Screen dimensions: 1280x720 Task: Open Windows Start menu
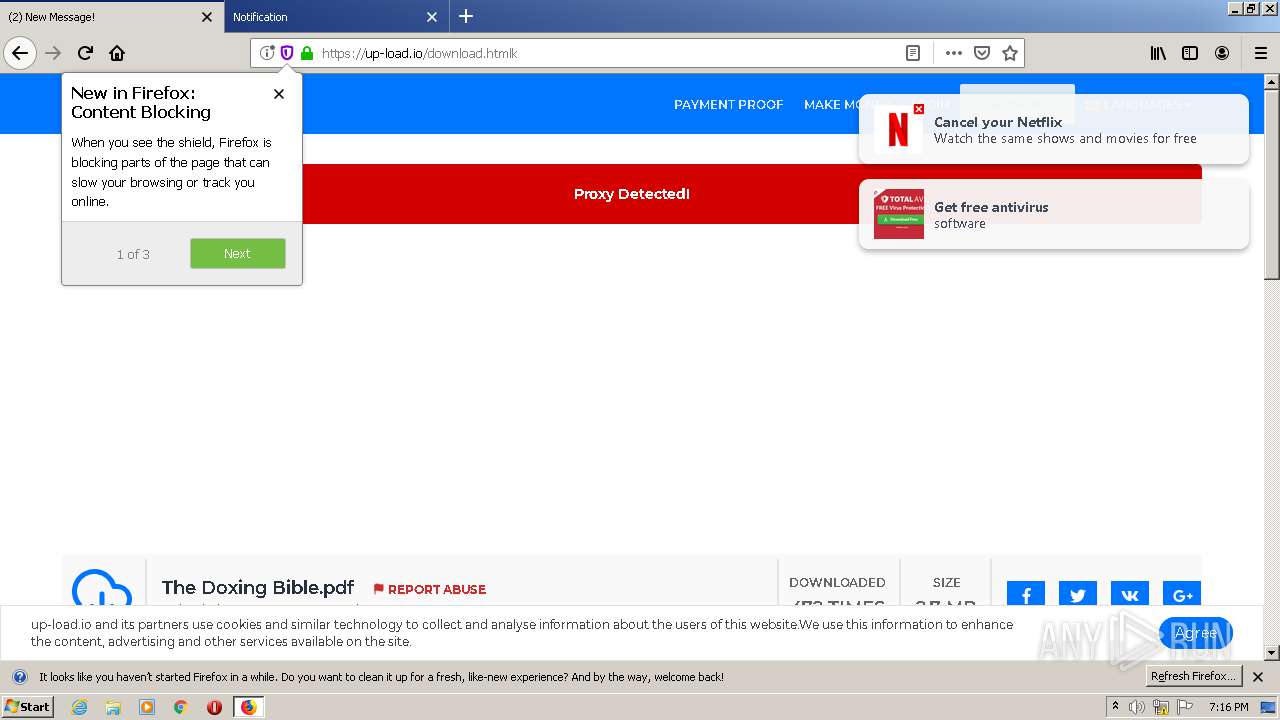pos(27,707)
